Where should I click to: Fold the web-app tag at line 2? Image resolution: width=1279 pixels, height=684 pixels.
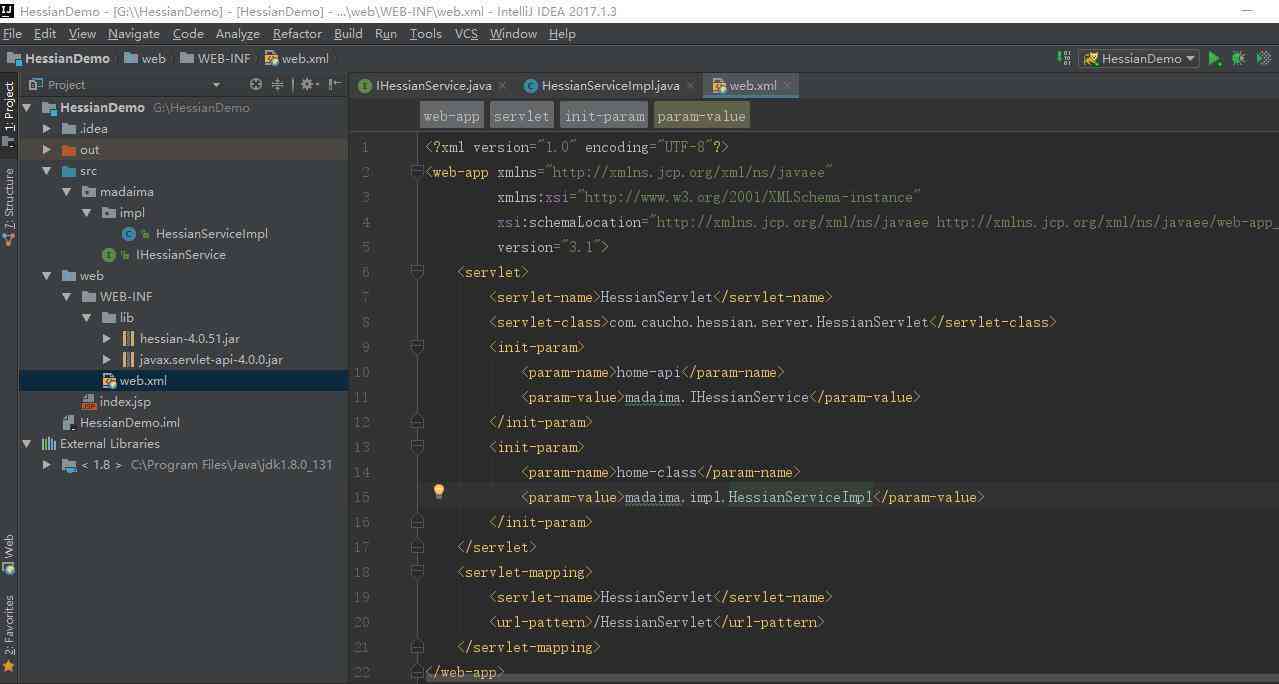tap(417, 172)
